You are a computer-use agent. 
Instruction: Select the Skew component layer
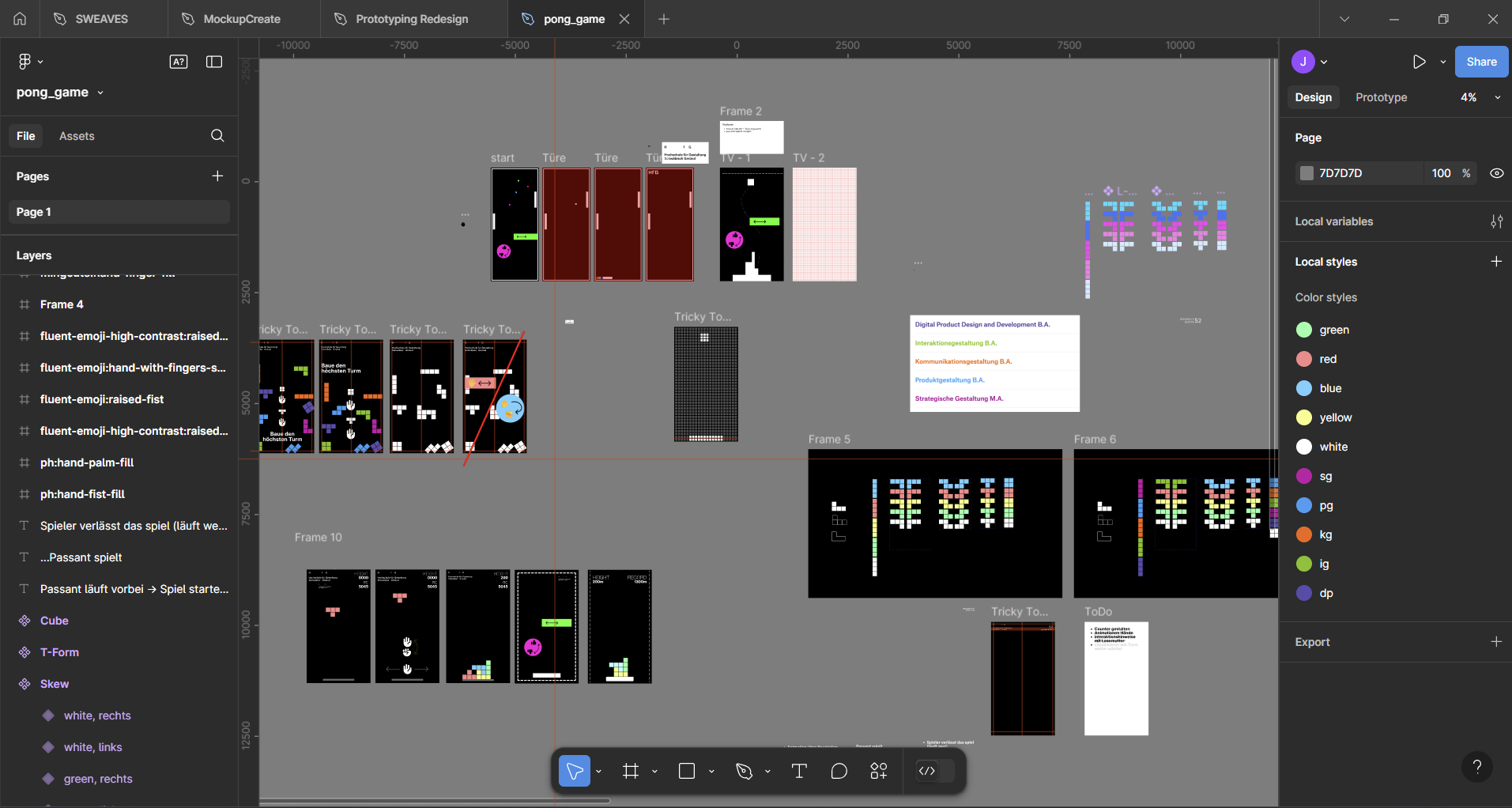pos(55,684)
